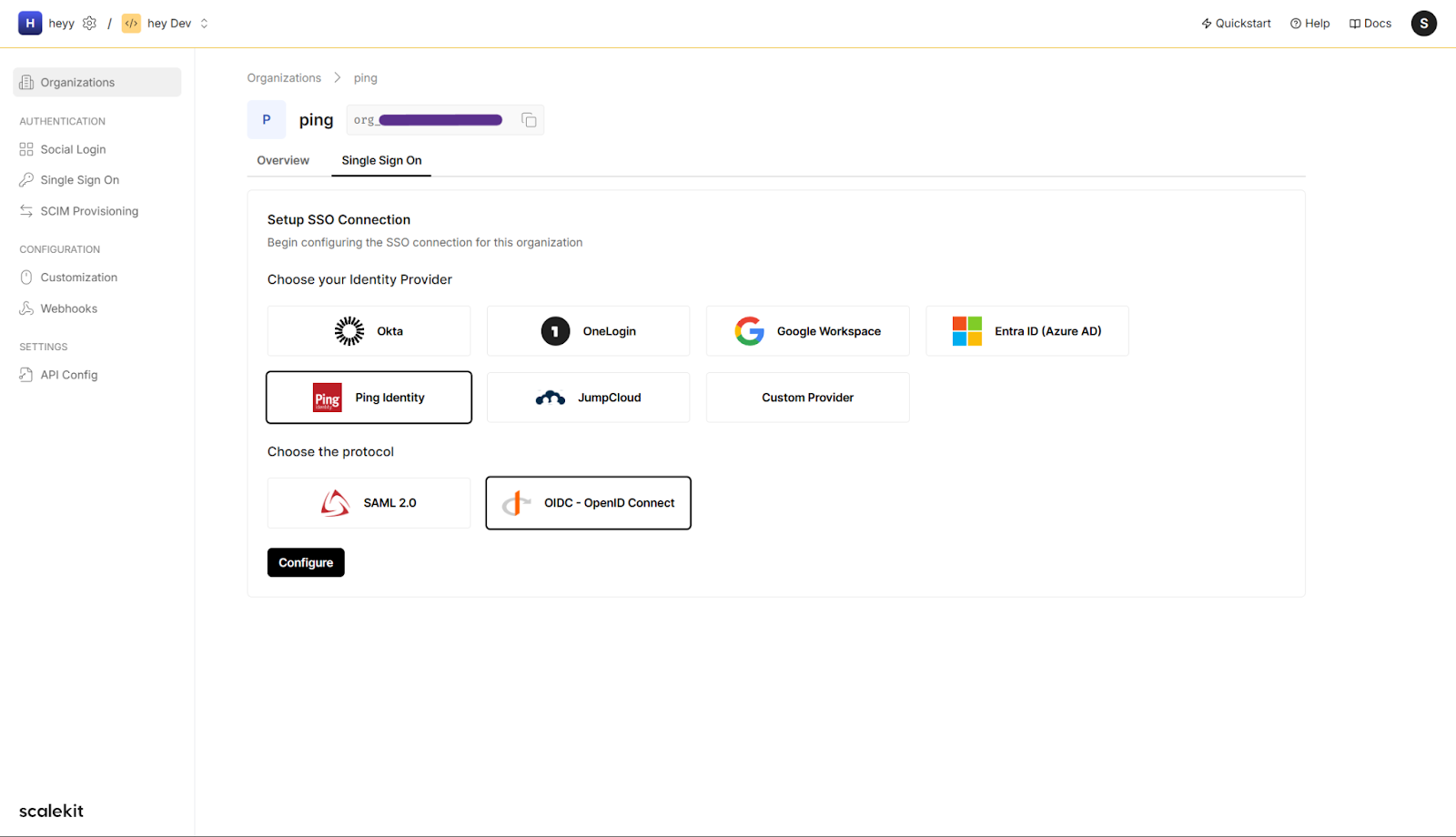This screenshot has width=1456, height=837.
Task: Click the heyy workspace settings gear icon
Action: coord(89,24)
